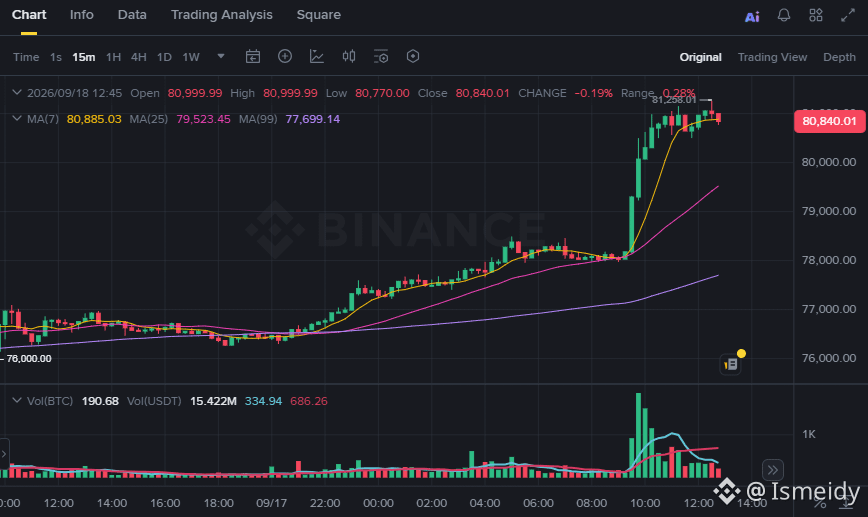Collapse the MA indicator row chevron
The height and width of the screenshot is (517, 868).
point(17,118)
